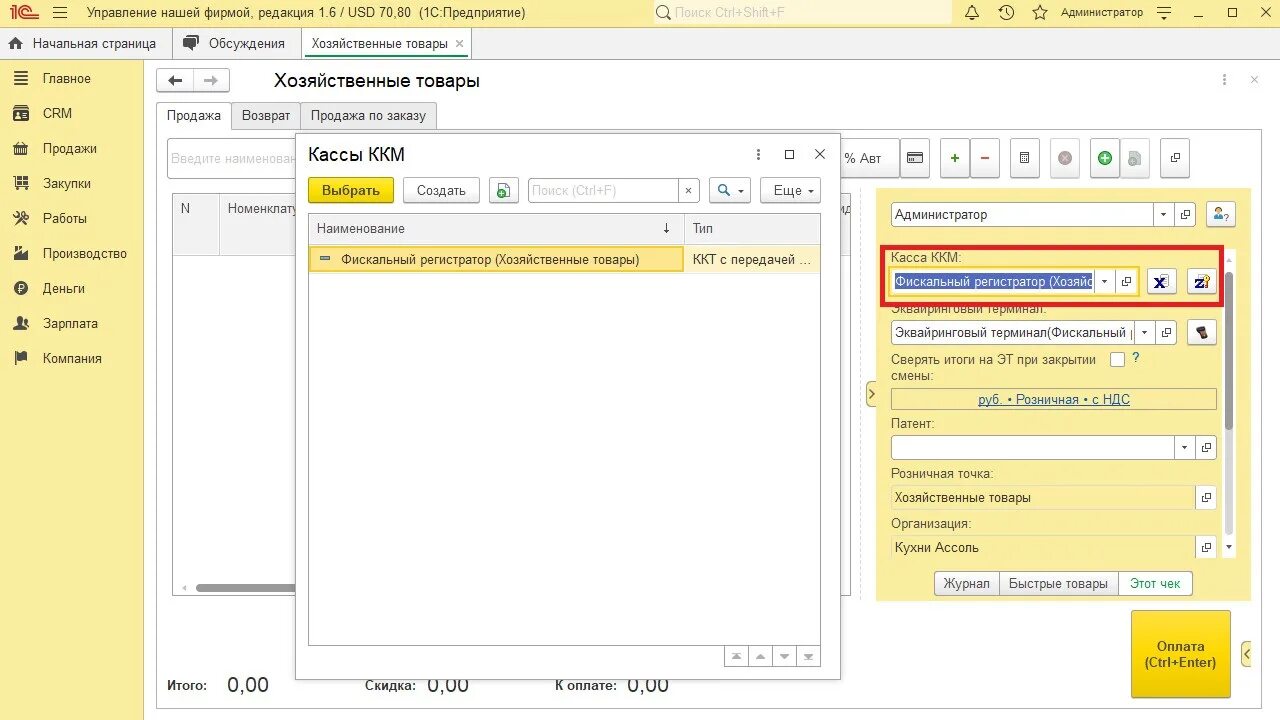Screen dimensions: 1280x720
Task: Click global search field Поиск Ctrl+Shift+F
Action: pyautogui.click(x=803, y=13)
